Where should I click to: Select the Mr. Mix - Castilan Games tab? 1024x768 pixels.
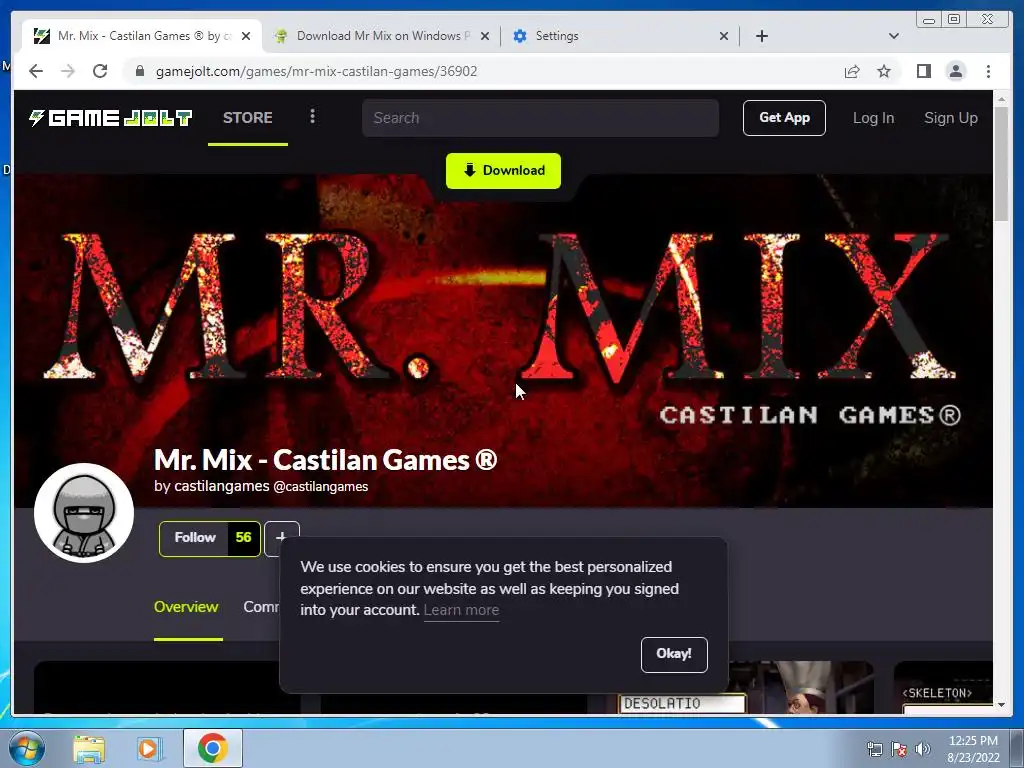pyautogui.click(x=142, y=36)
